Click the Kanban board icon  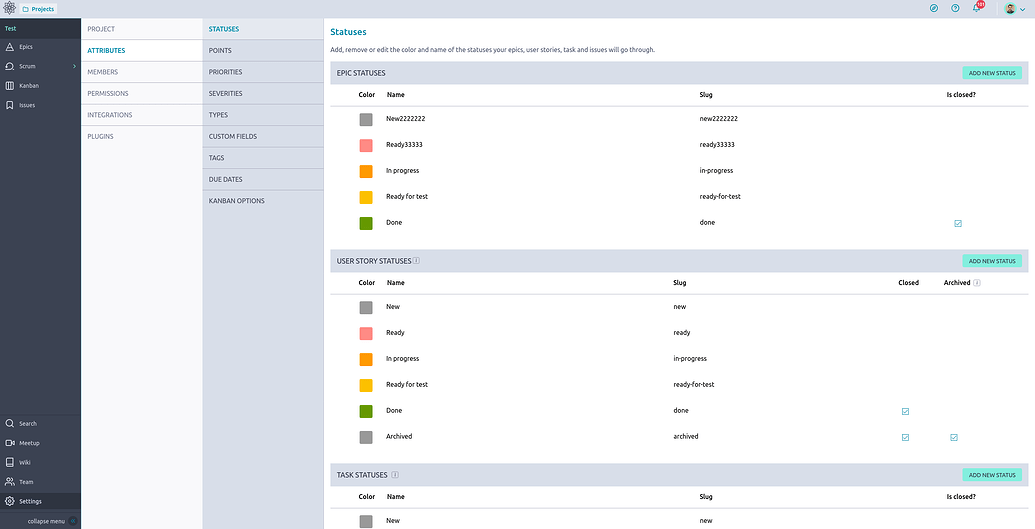10,85
